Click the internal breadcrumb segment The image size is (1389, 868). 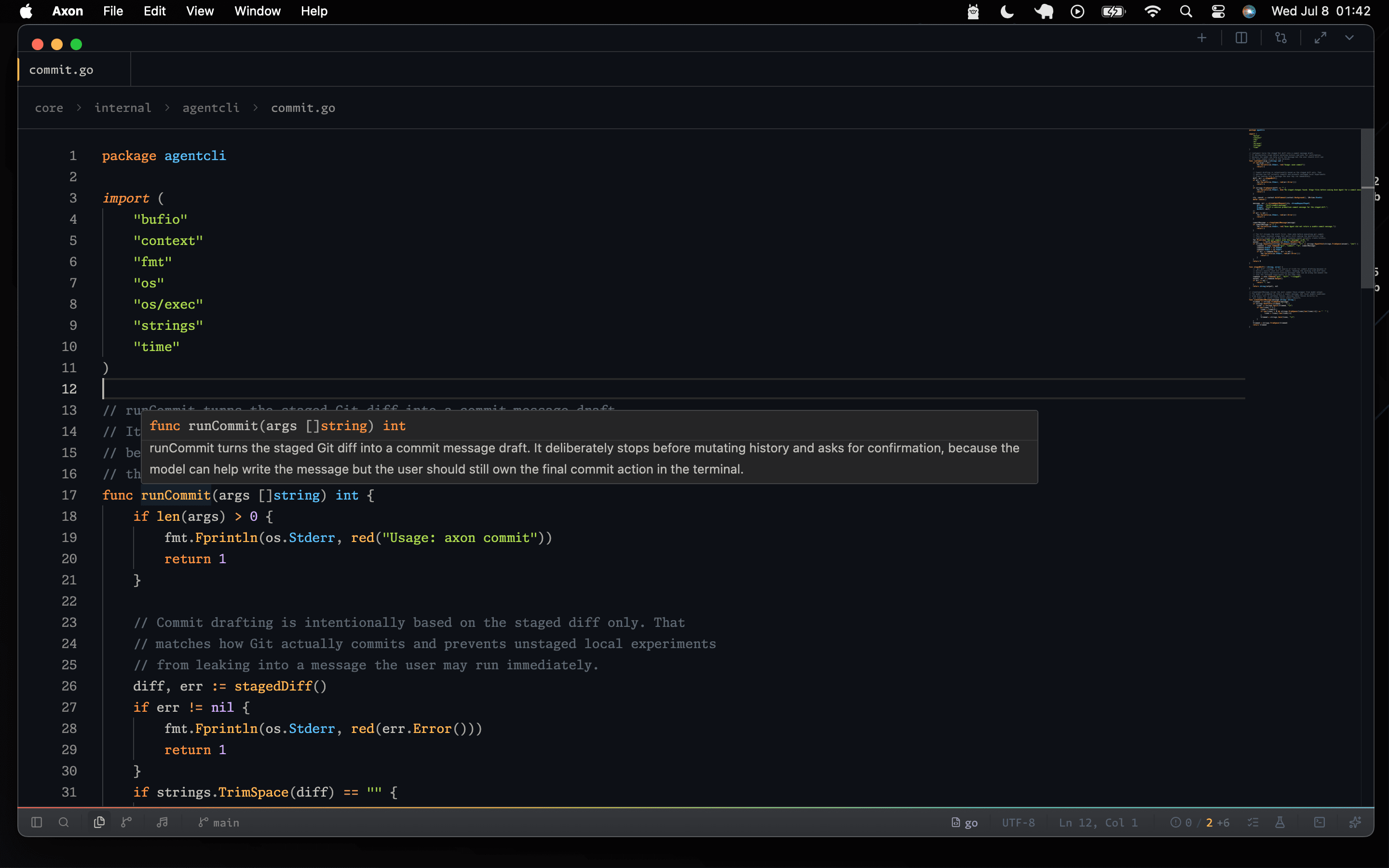pos(123,108)
